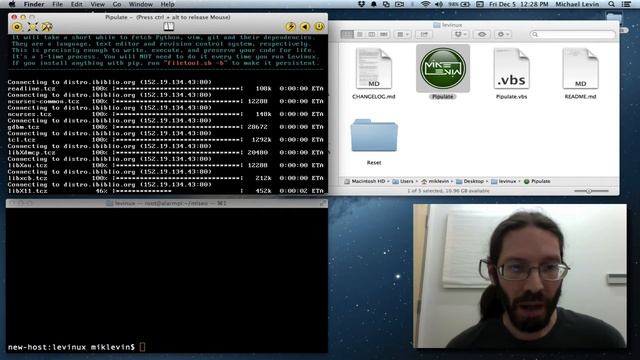The image size is (640, 360).
Task: Click the Michael Levin user name in menu bar
Action: [577, 4]
